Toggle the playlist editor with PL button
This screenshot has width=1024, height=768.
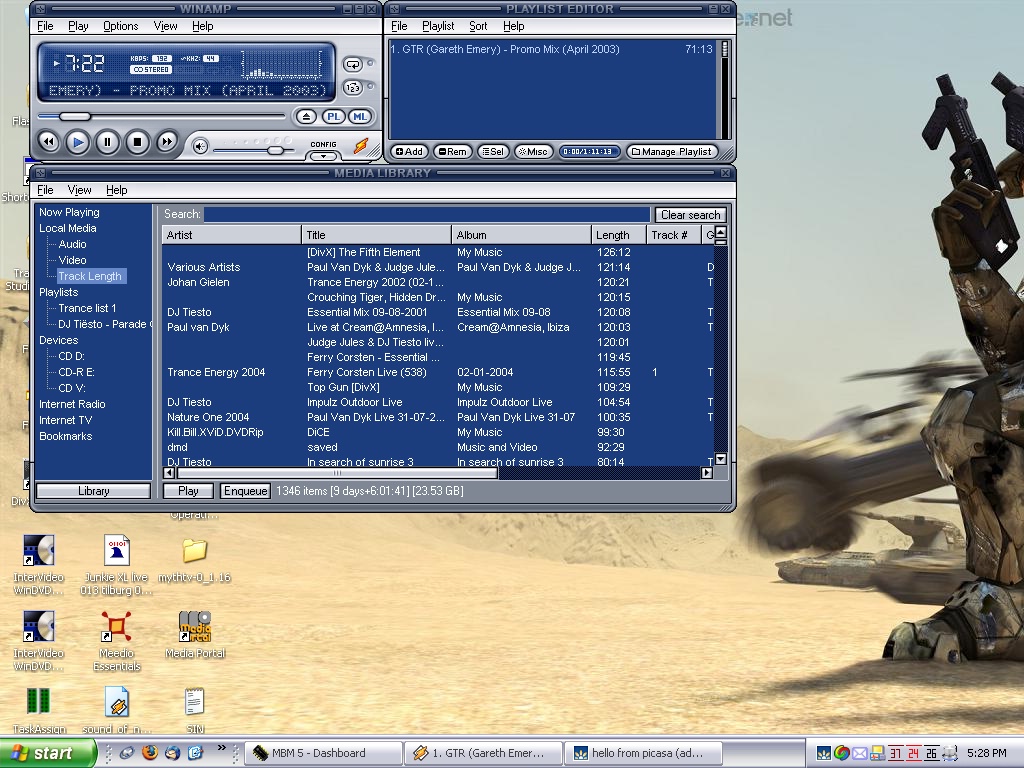click(x=333, y=117)
